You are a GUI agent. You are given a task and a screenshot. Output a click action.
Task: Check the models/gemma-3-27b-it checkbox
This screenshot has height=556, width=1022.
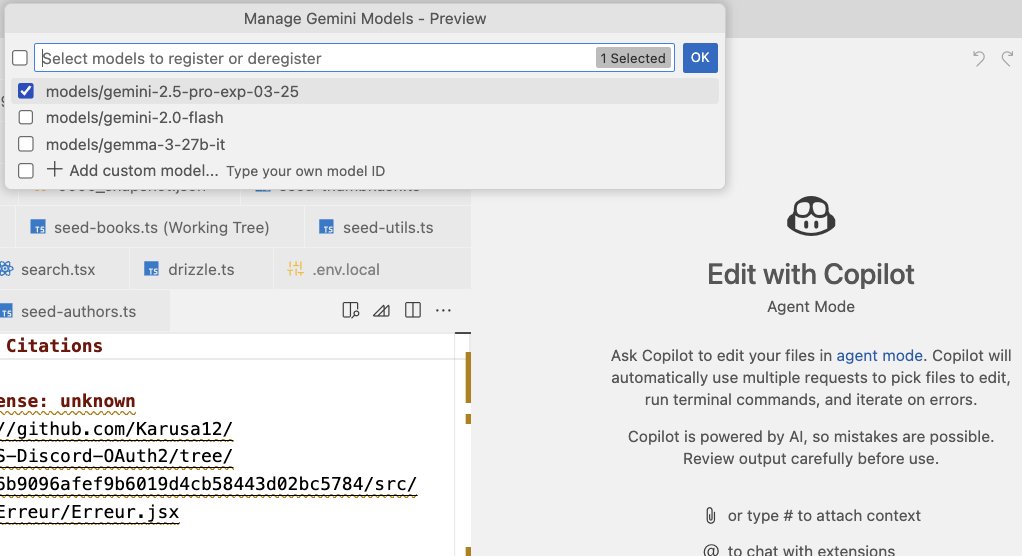point(26,143)
